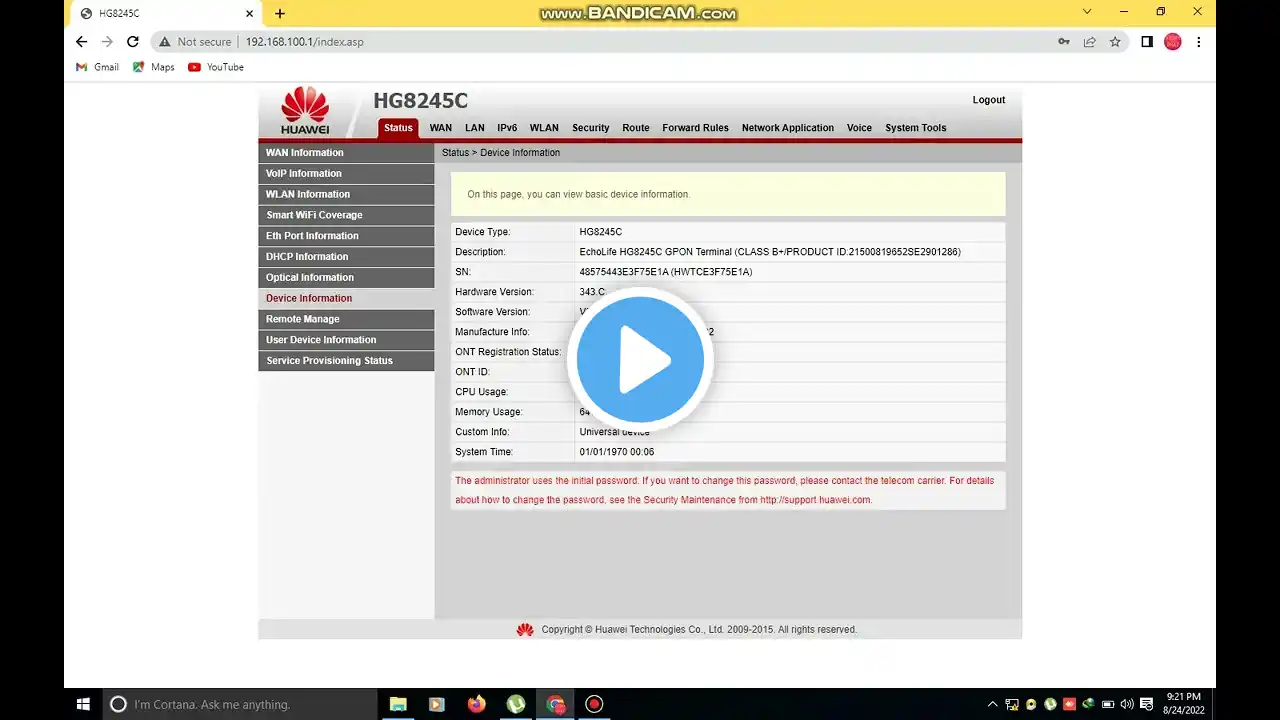The width and height of the screenshot is (1280, 720).
Task: Open the Forward Rules tab
Action: (695, 128)
